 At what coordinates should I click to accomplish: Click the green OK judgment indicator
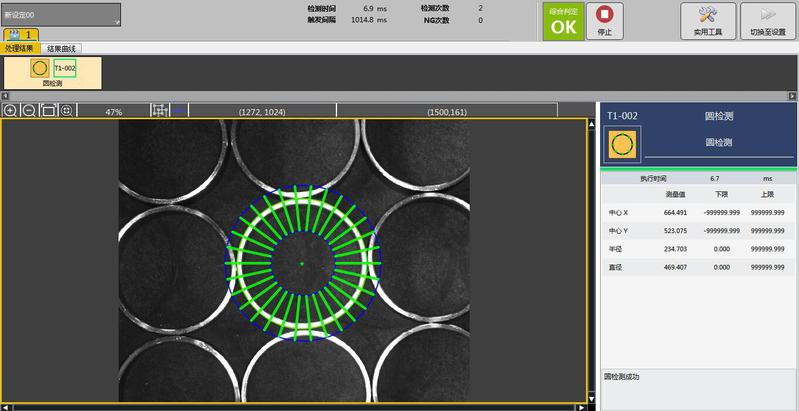click(563, 20)
